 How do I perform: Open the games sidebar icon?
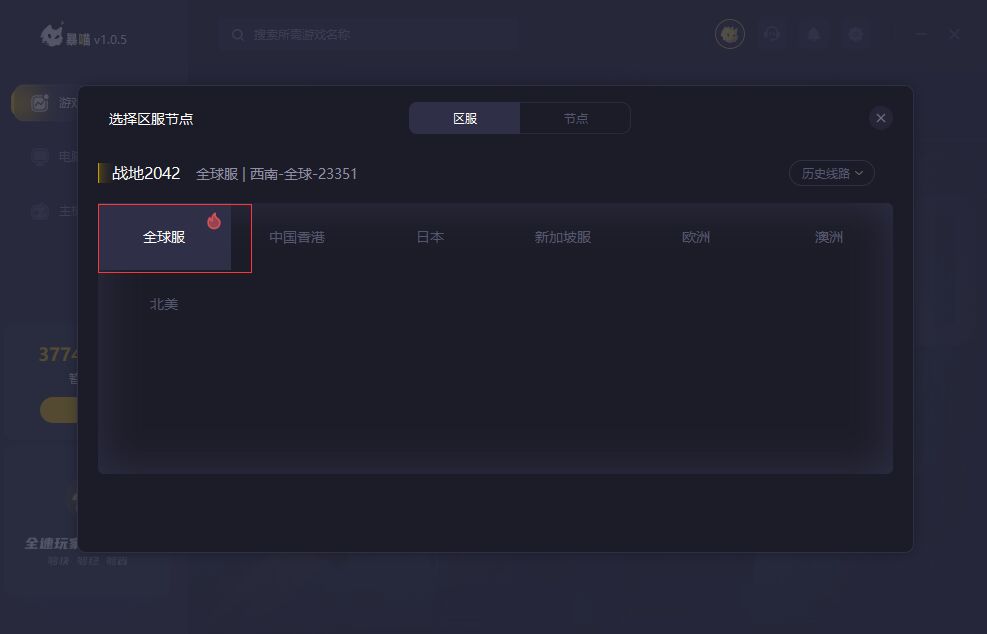pos(40,103)
